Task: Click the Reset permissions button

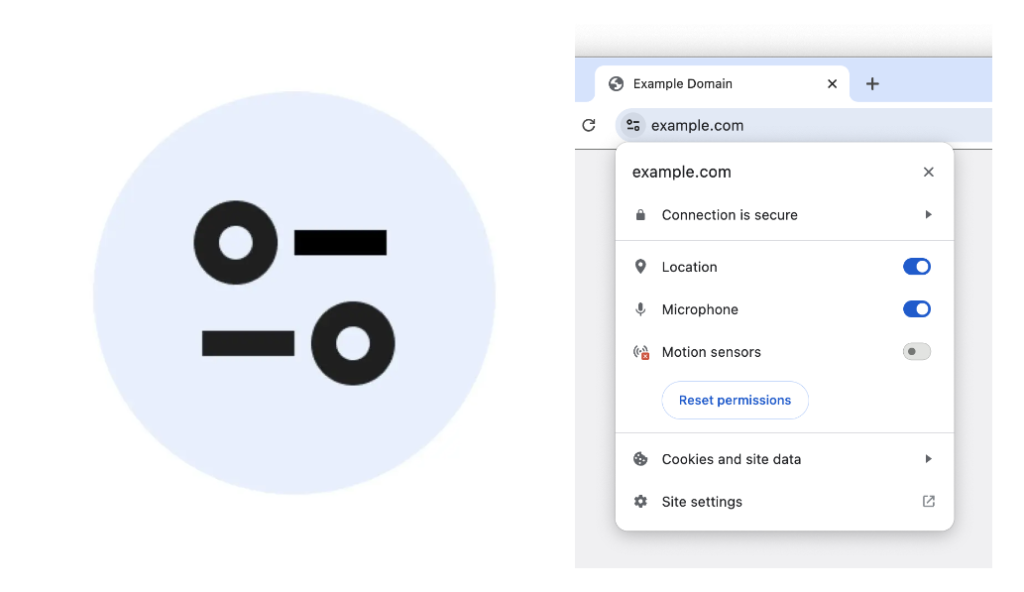Action: (735, 400)
